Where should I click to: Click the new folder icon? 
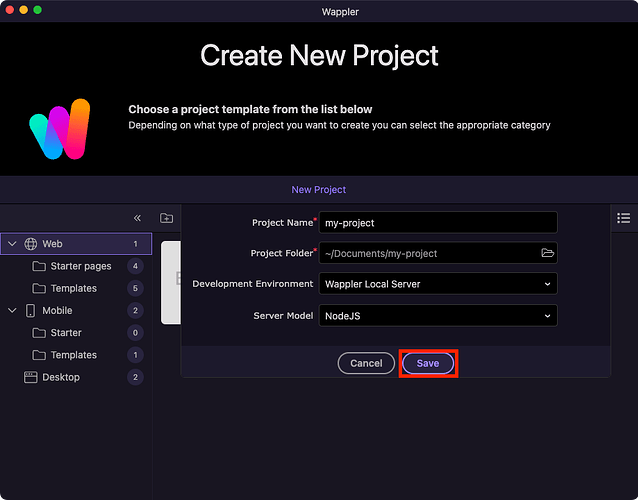pyautogui.click(x=167, y=218)
